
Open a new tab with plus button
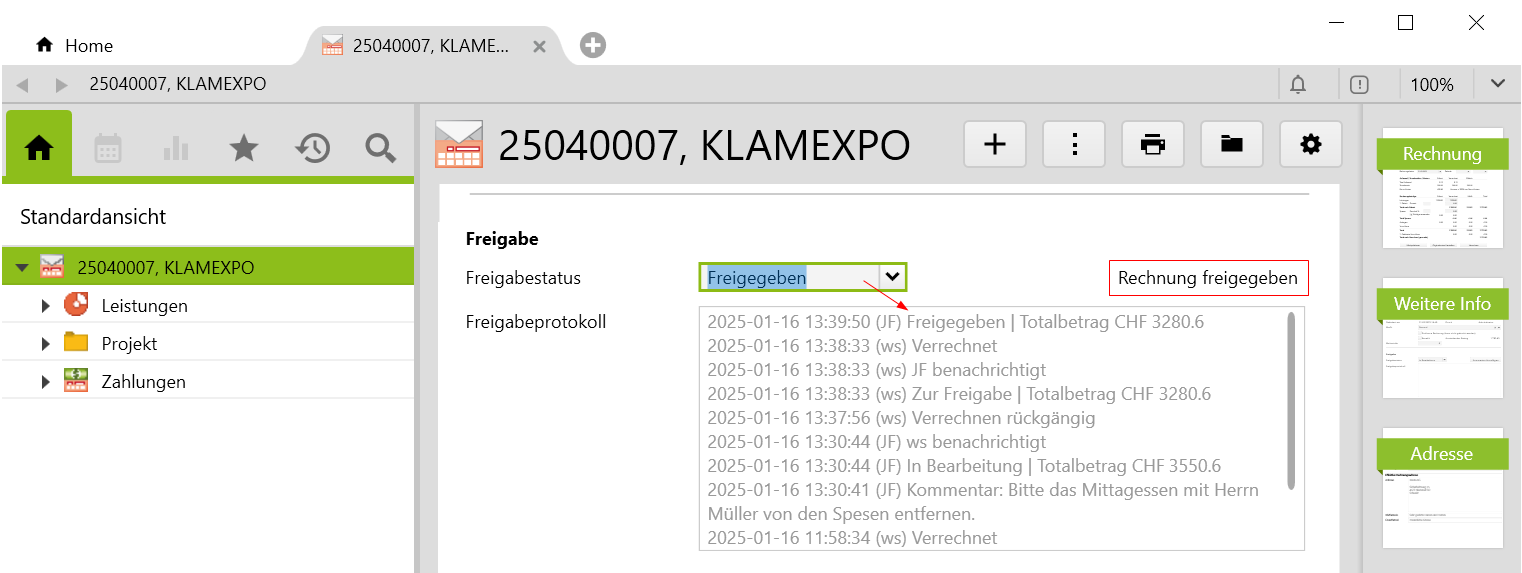pos(593,45)
